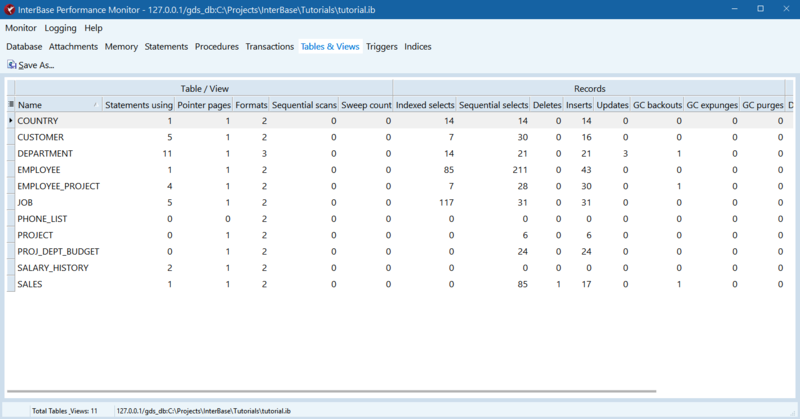Sort by Pointer pages column header
Image resolution: width=800 pixels, height=419 pixels.
(204, 105)
